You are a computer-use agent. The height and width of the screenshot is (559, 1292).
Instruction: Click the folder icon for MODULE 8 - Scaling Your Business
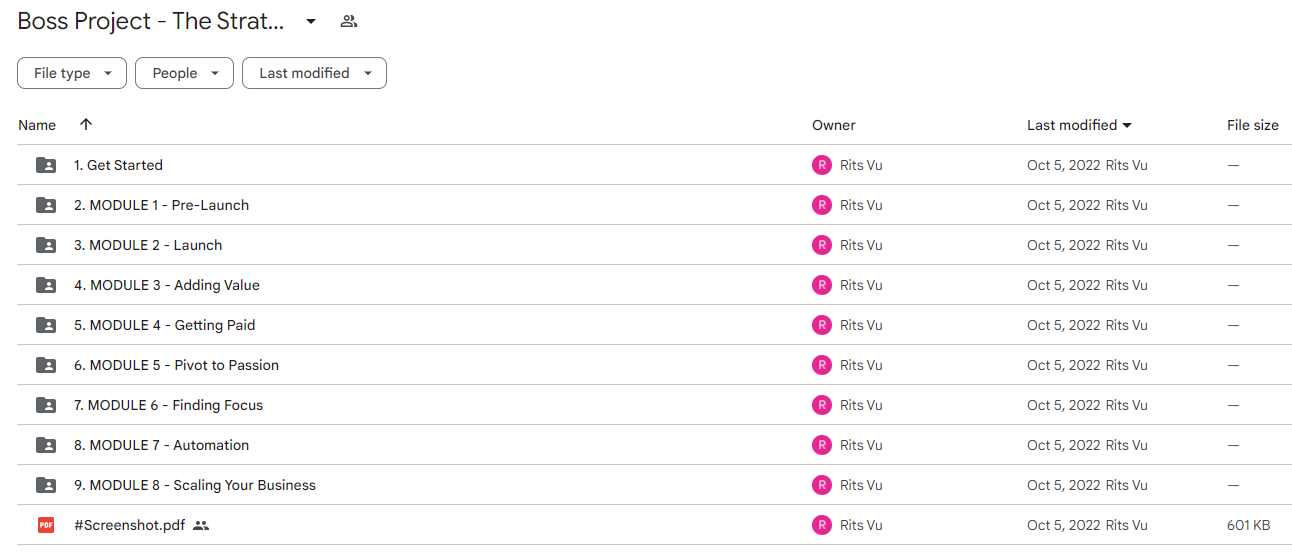pyautogui.click(x=46, y=485)
